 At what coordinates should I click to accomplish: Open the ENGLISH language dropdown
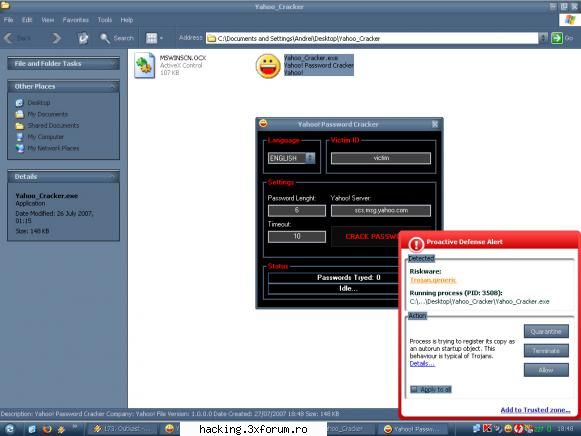tap(291, 158)
